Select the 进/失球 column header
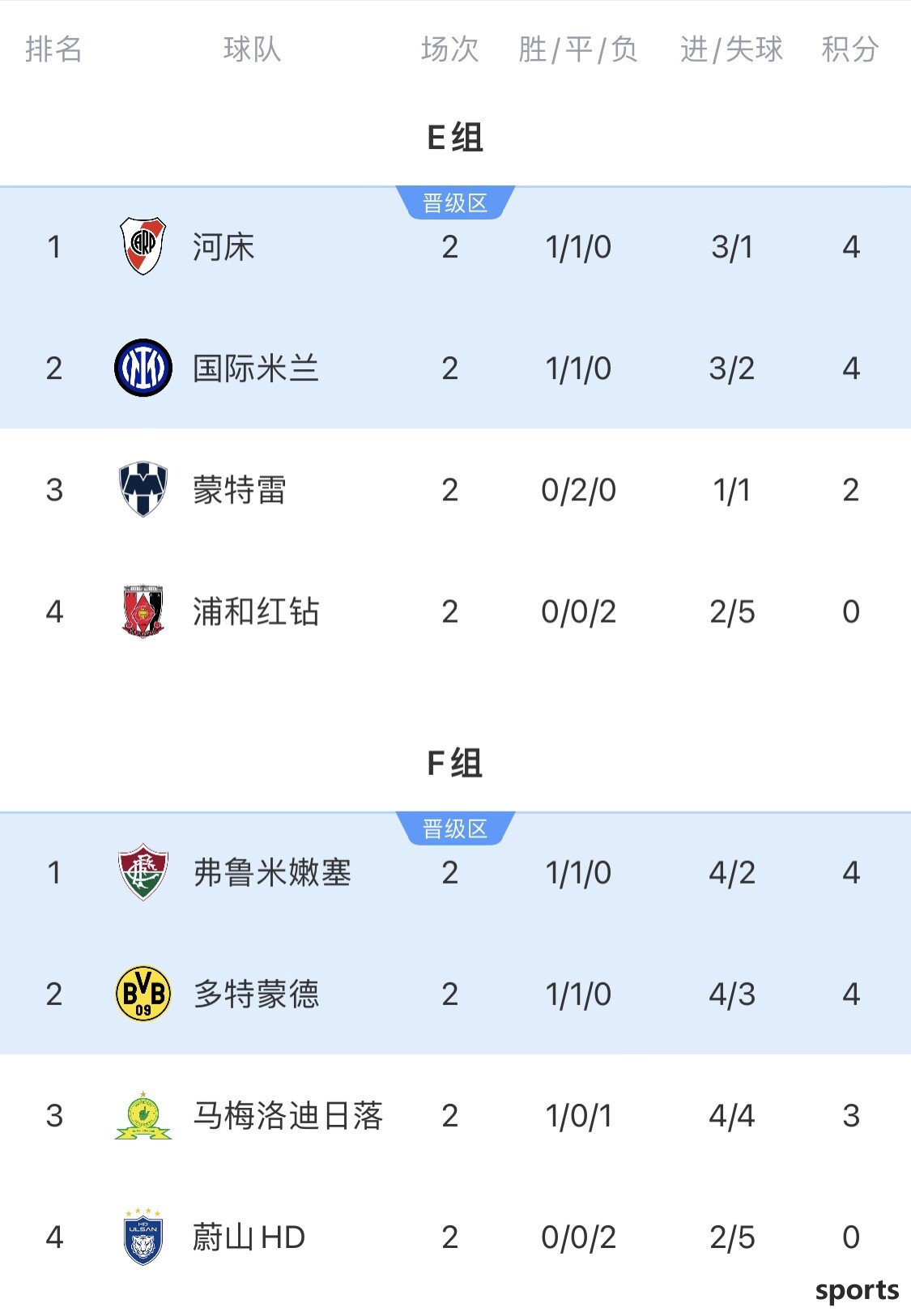The height and width of the screenshot is (1316, 911). click(x=732, y=49)
